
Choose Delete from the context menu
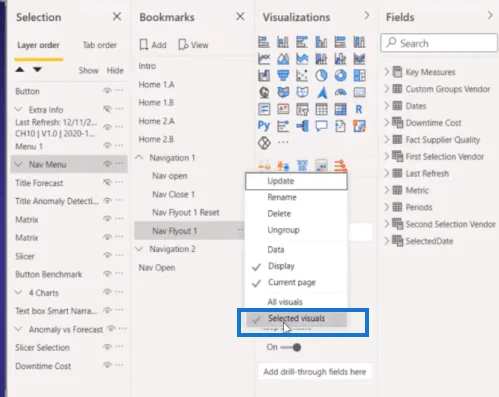point(296,214)
